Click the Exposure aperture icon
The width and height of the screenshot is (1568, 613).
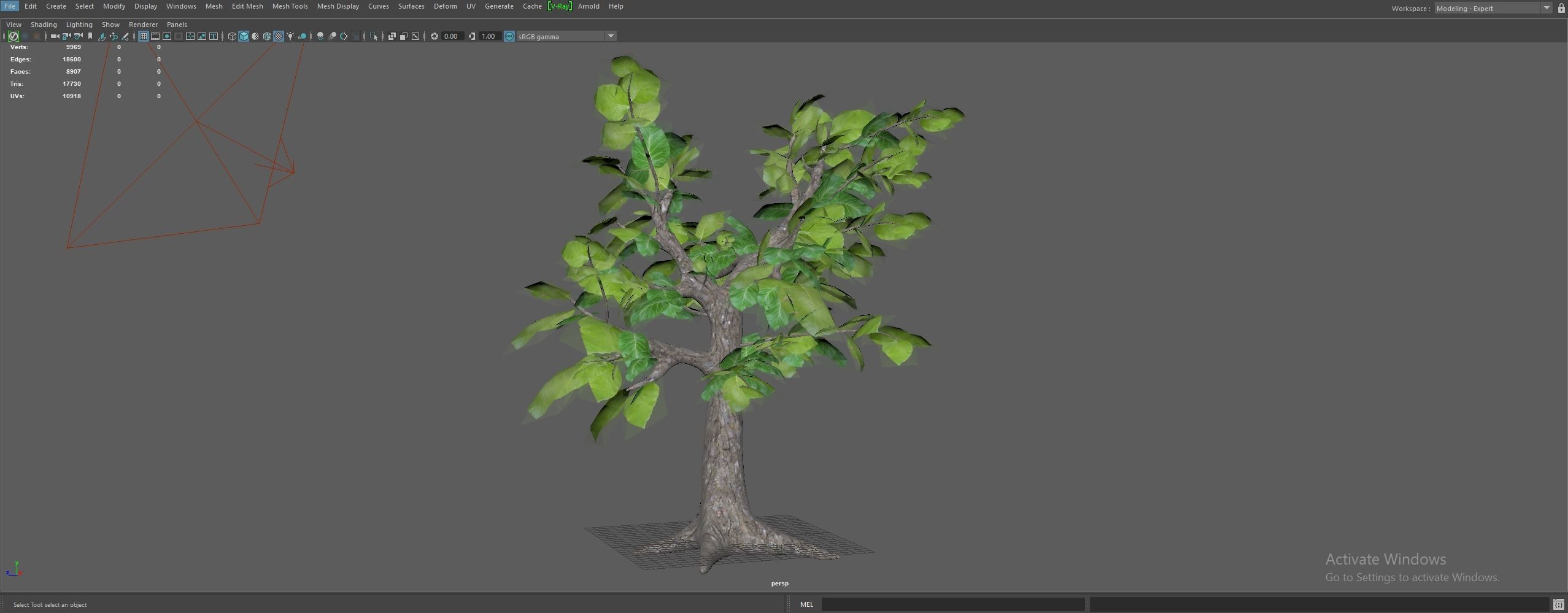[x=434, y=36]
